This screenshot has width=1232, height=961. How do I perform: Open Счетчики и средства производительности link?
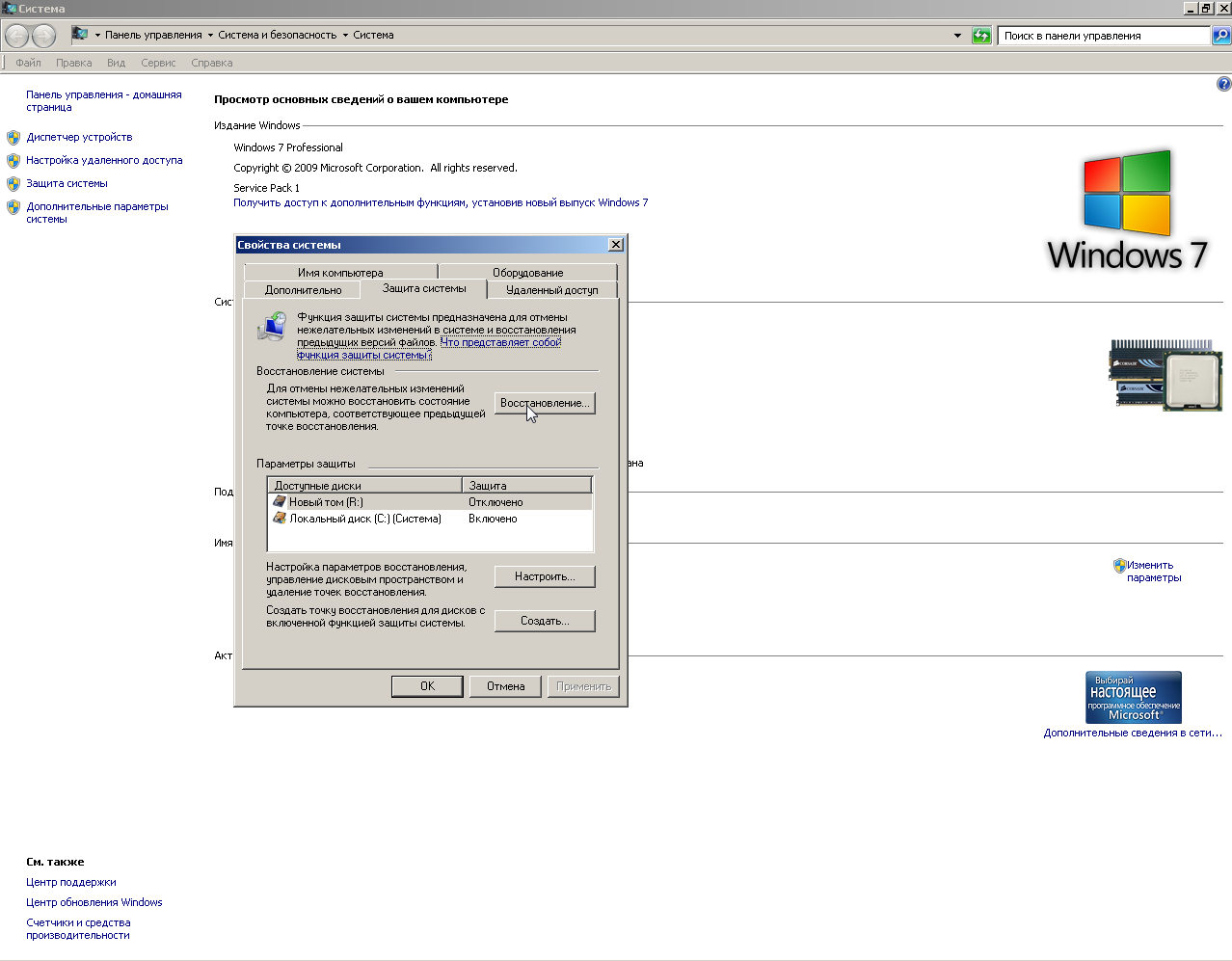tap(78, 929)
